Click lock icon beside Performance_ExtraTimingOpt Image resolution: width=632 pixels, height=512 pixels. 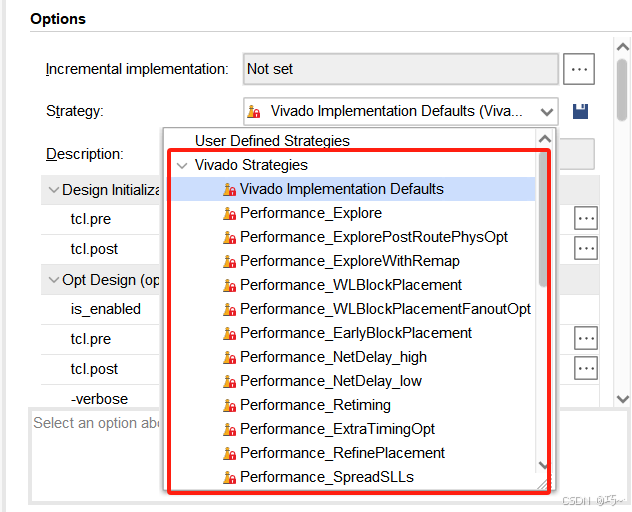coord(229,429)
